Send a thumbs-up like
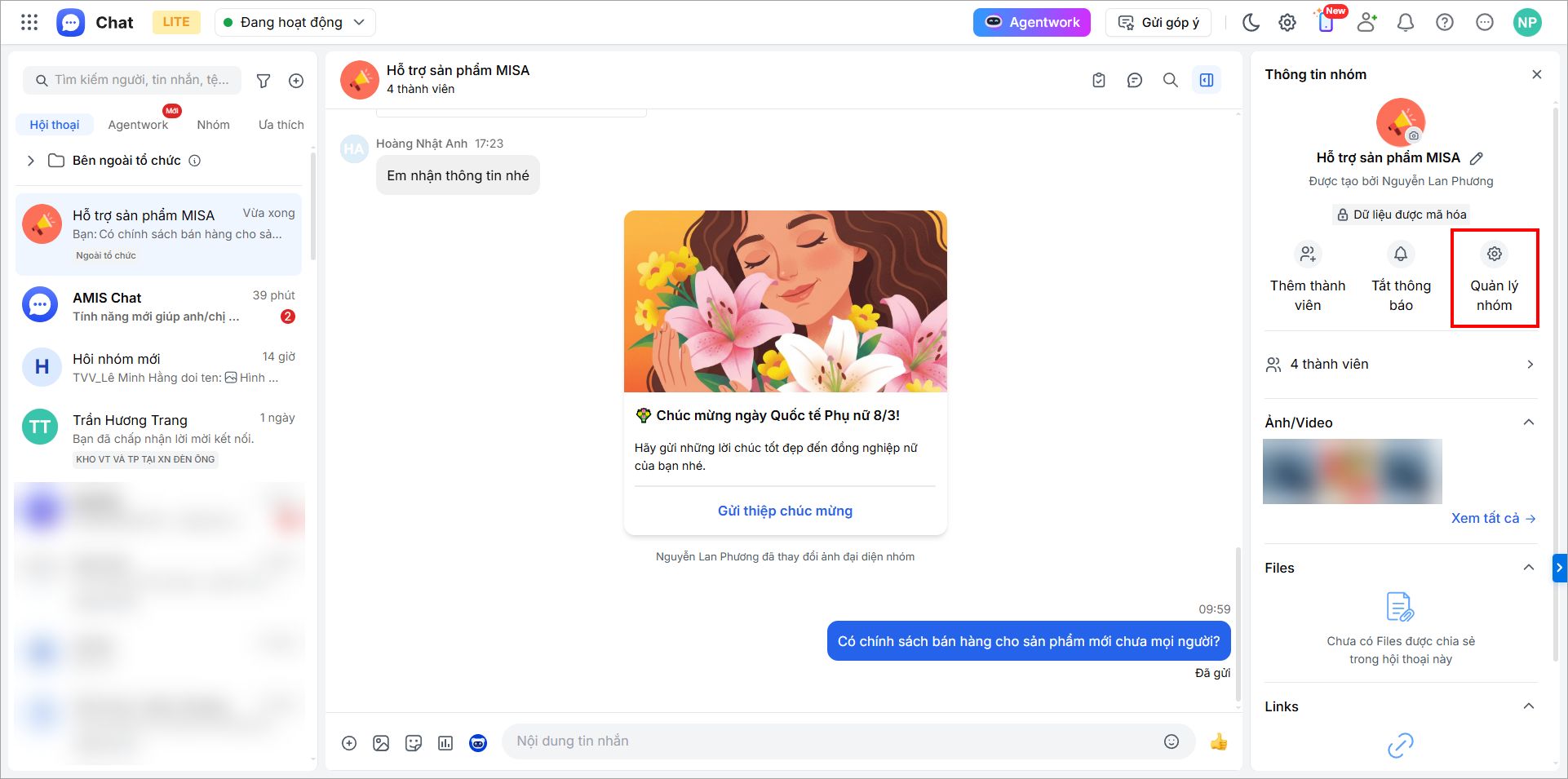This screenshot has width=1568, height=779. tap(1219, 741)
